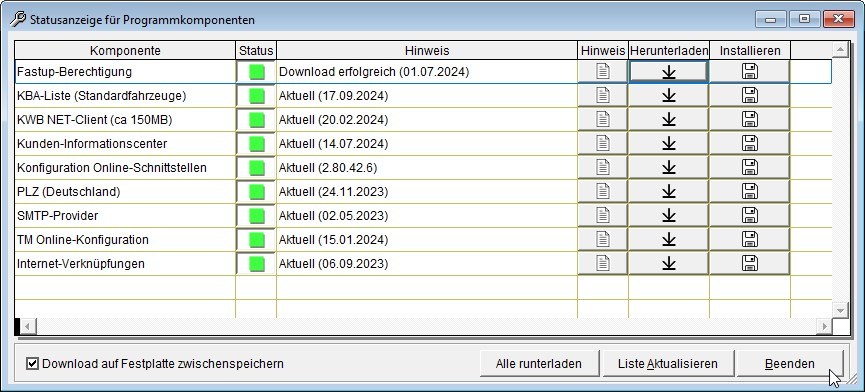Screen dimensions: 865x392
Task: Download the SMTP-Provider component
Action: 669,216
